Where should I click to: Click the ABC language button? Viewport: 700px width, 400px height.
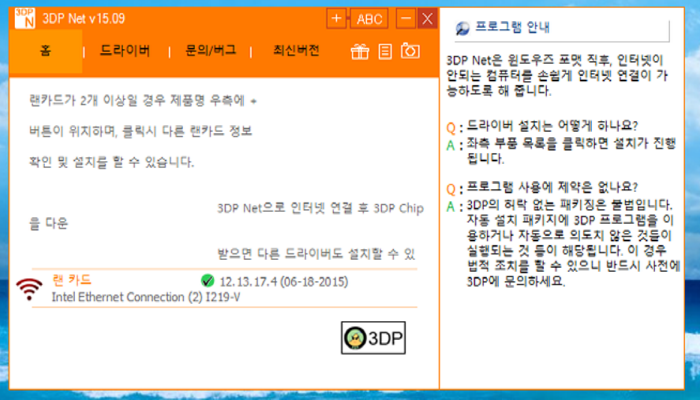click(369, 19)
